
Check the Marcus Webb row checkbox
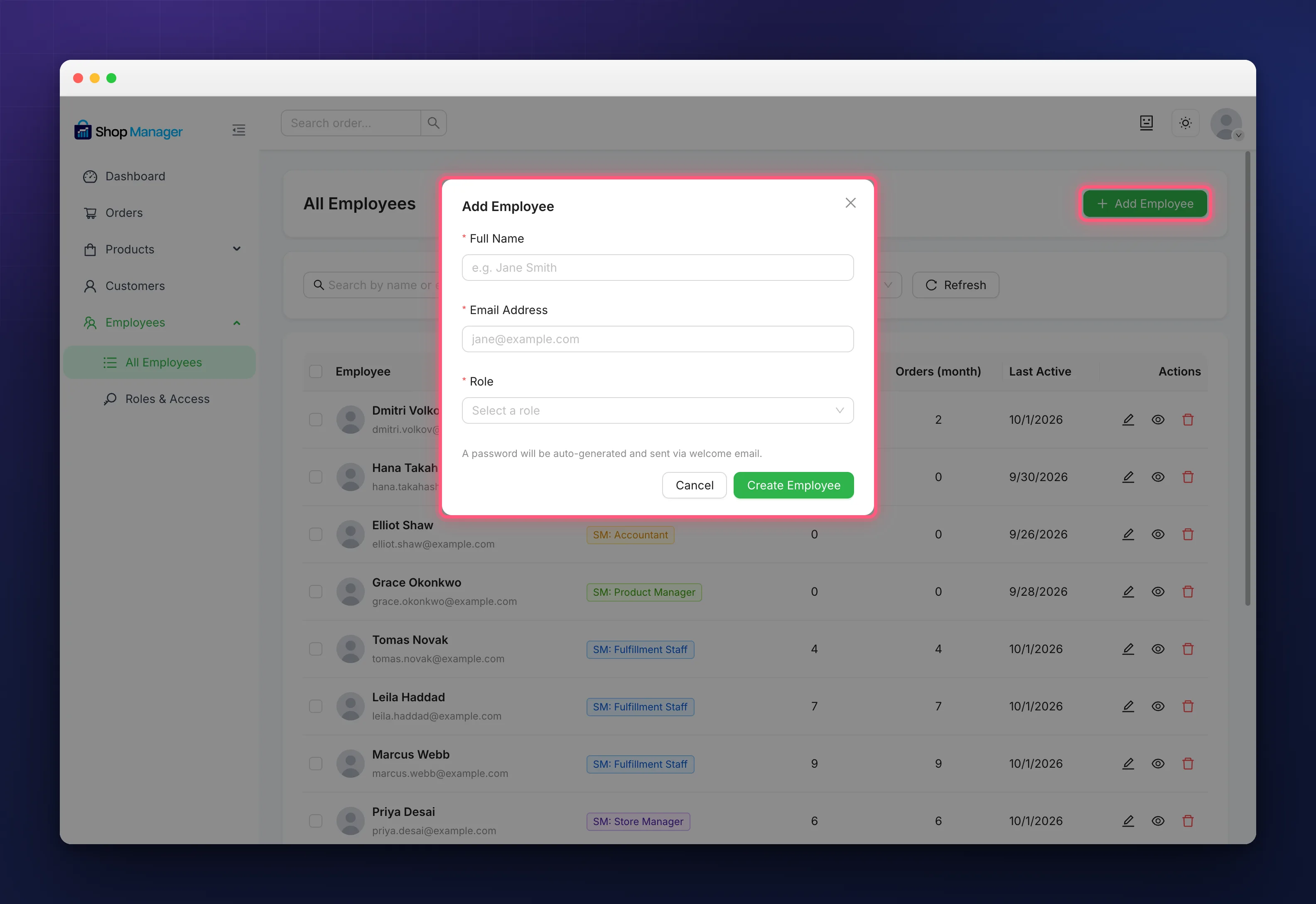[x=315, y=764]
